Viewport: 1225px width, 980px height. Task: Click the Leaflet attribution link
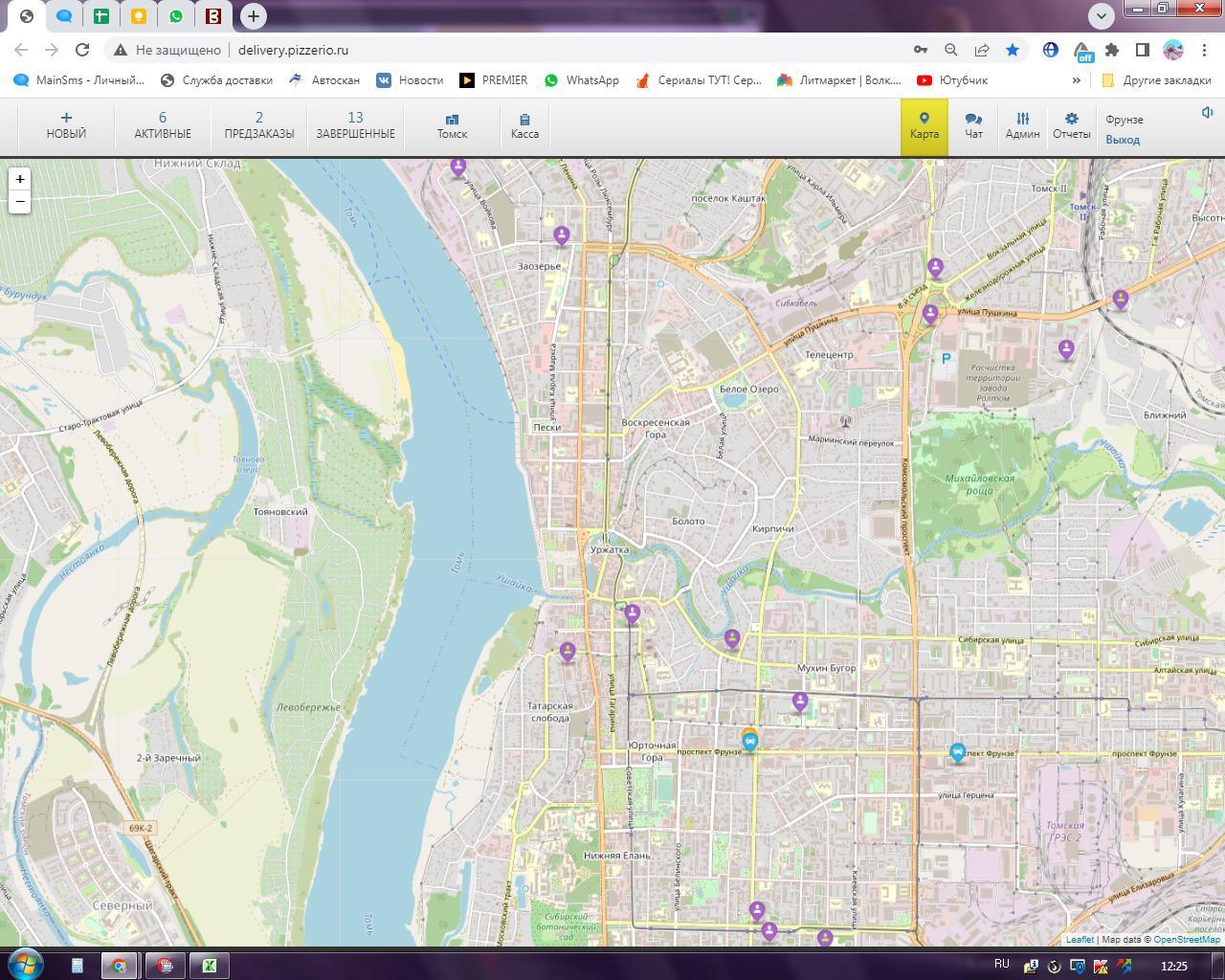pos(1080,940)
